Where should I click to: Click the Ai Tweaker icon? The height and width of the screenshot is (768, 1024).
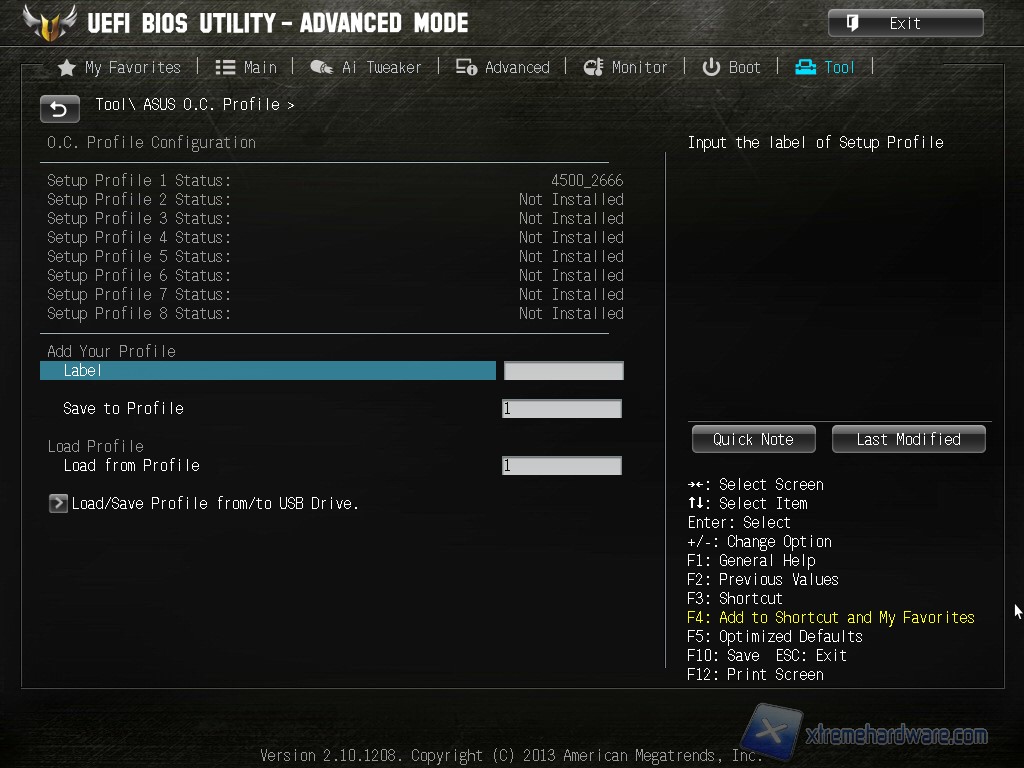click(x=321, y=67)
